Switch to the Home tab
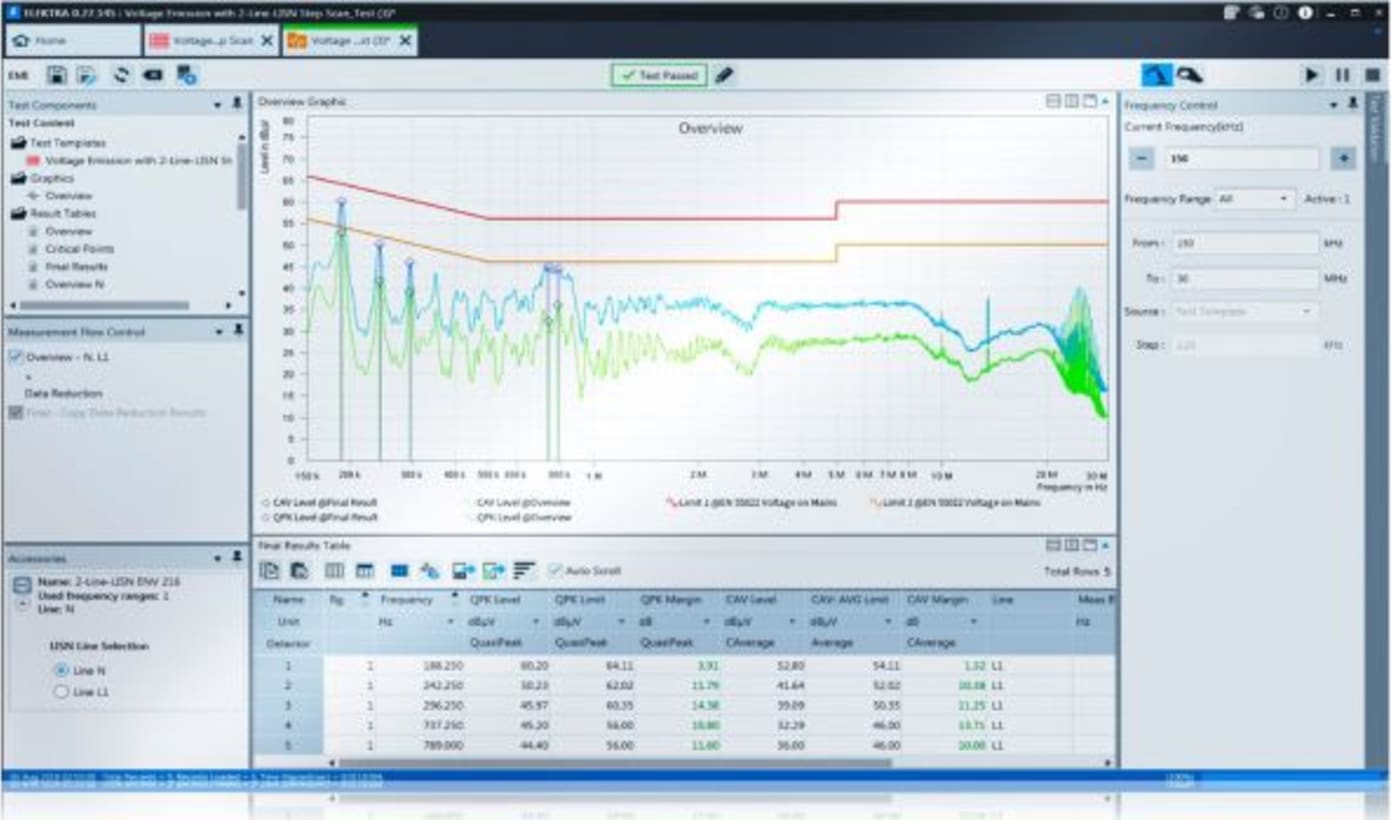This screenshot has height=820, width=1391. click(x=45, y=41)
